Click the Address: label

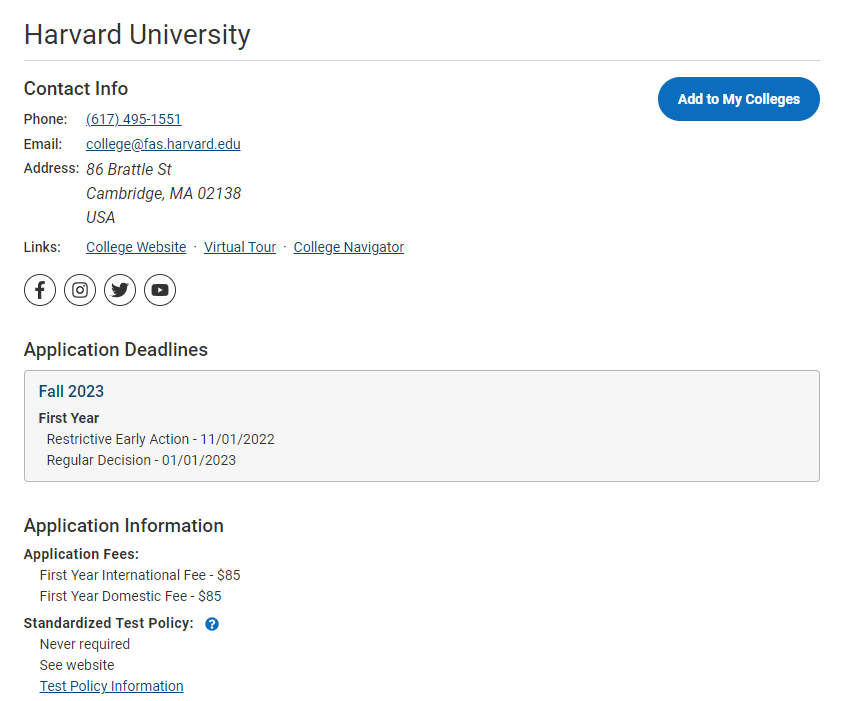[x=51, y=169]
